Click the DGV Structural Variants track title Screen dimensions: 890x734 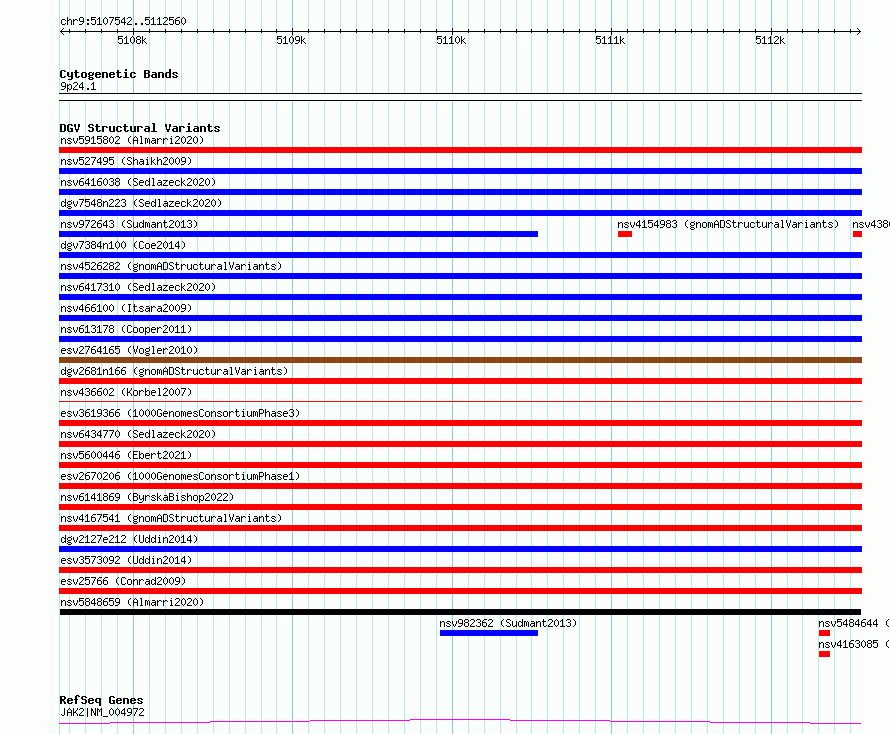click(140, 128)
